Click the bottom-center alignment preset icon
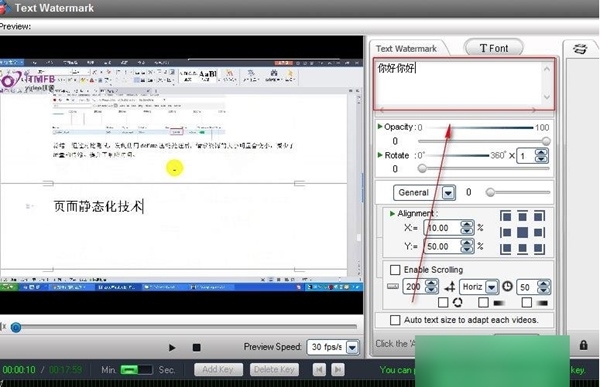Screen dimensions: 600x387 (522, 249)
